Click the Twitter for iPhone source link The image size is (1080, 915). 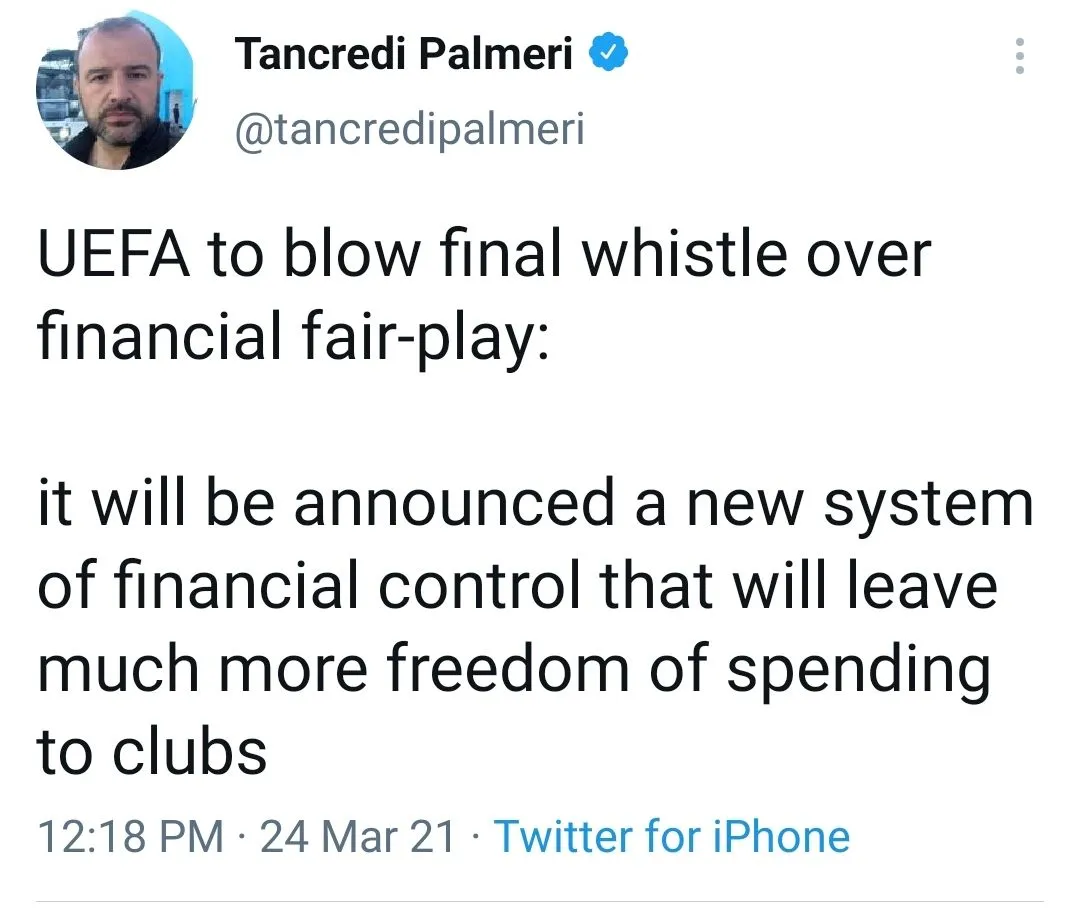tap(672, 836)
